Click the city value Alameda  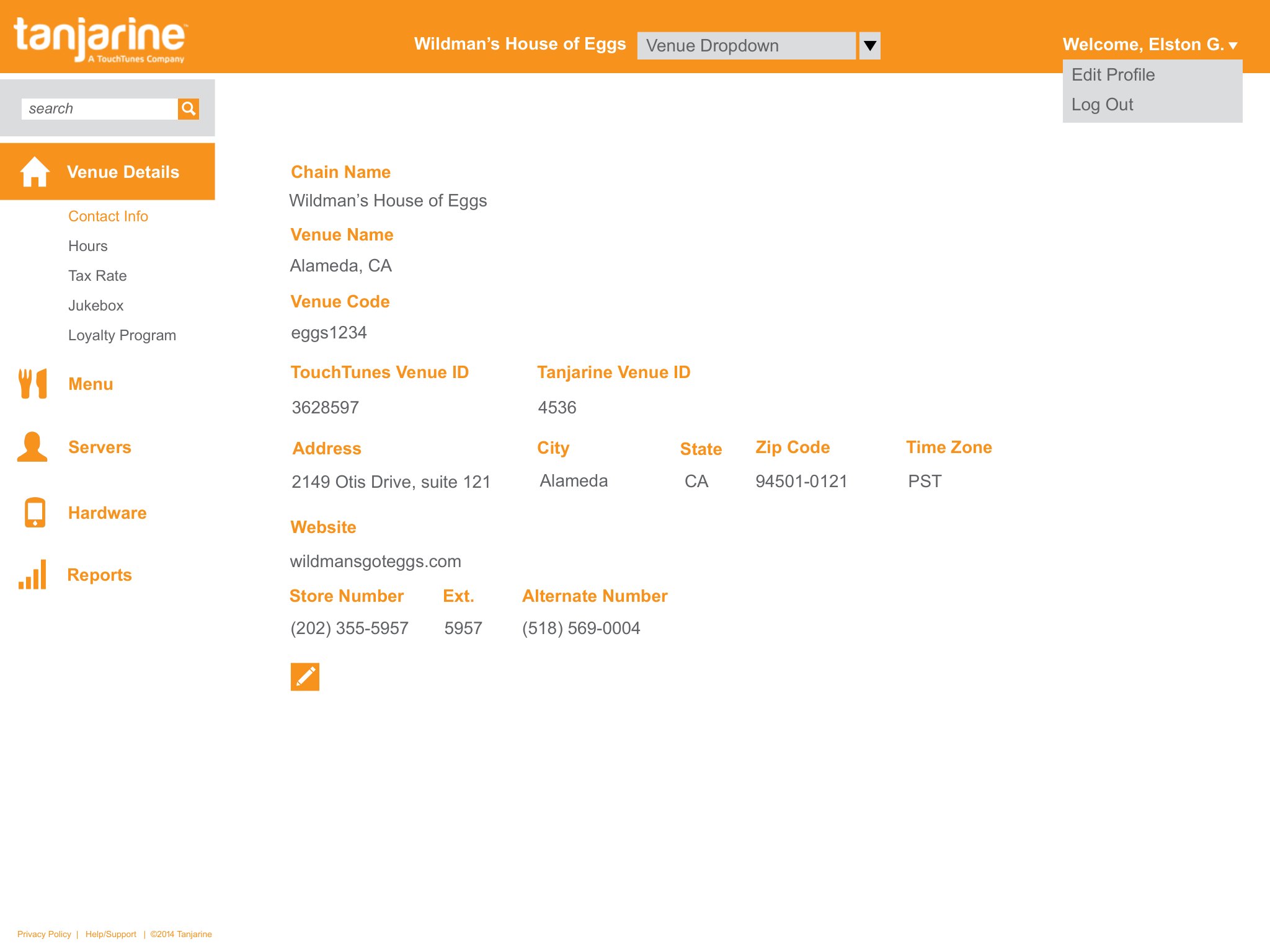(x=574, y=481)
